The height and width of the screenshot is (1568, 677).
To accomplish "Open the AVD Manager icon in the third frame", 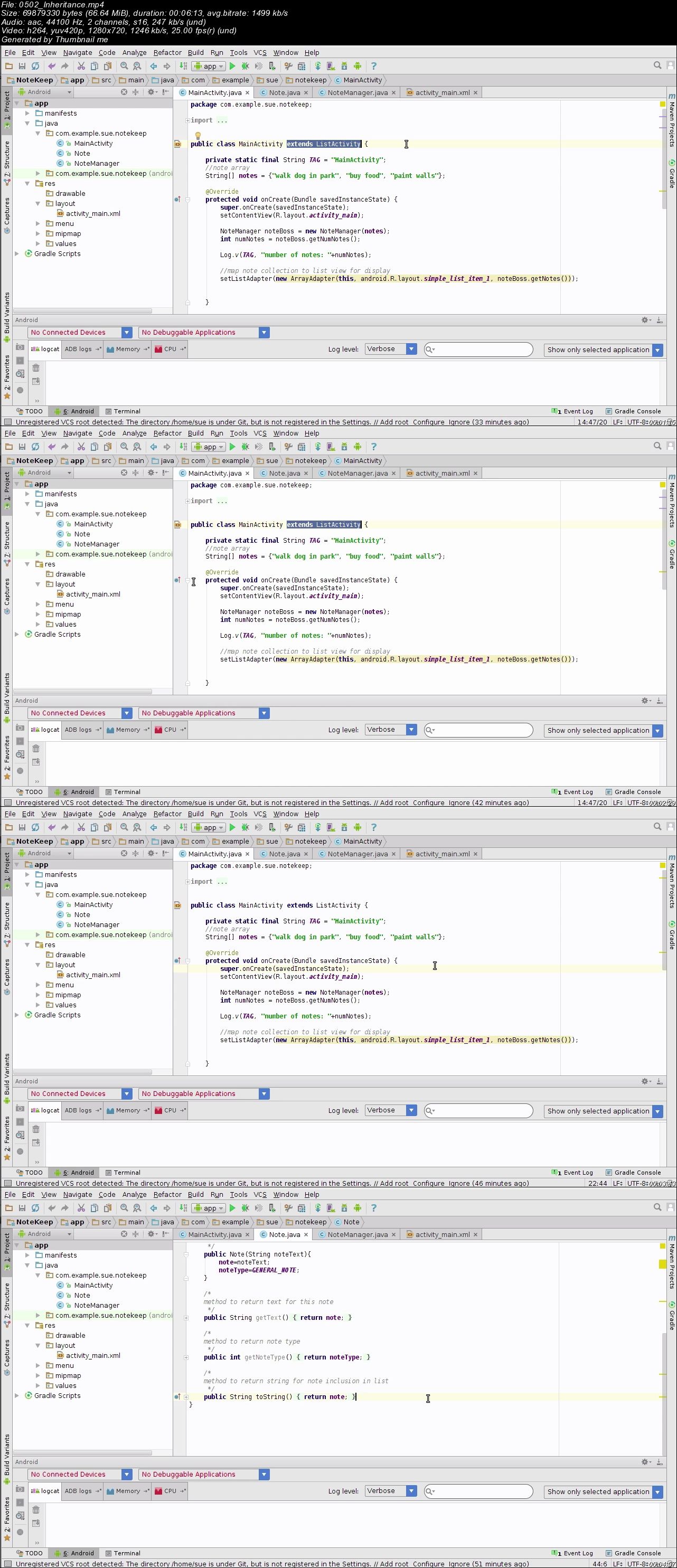I will pyautogui.click(x=331, y=827).
